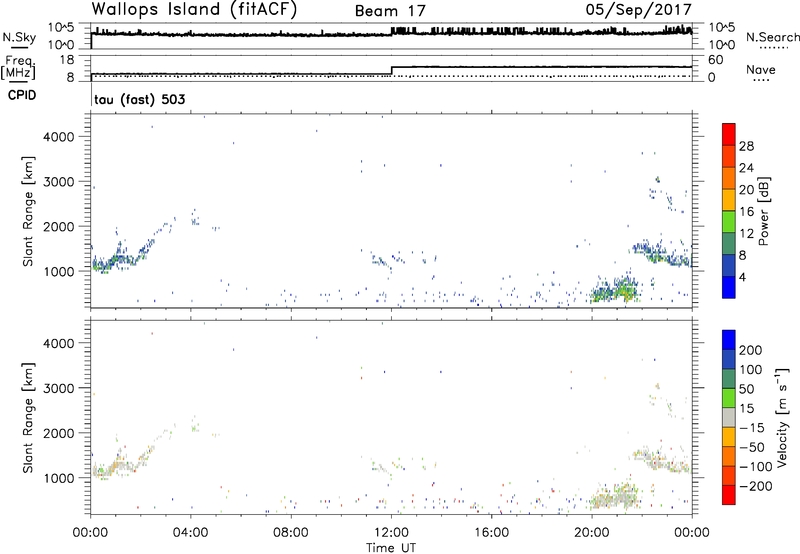Click the 'Slant Range [km]' label of the power panel
The image size is (800, 554).
point(28,211)
